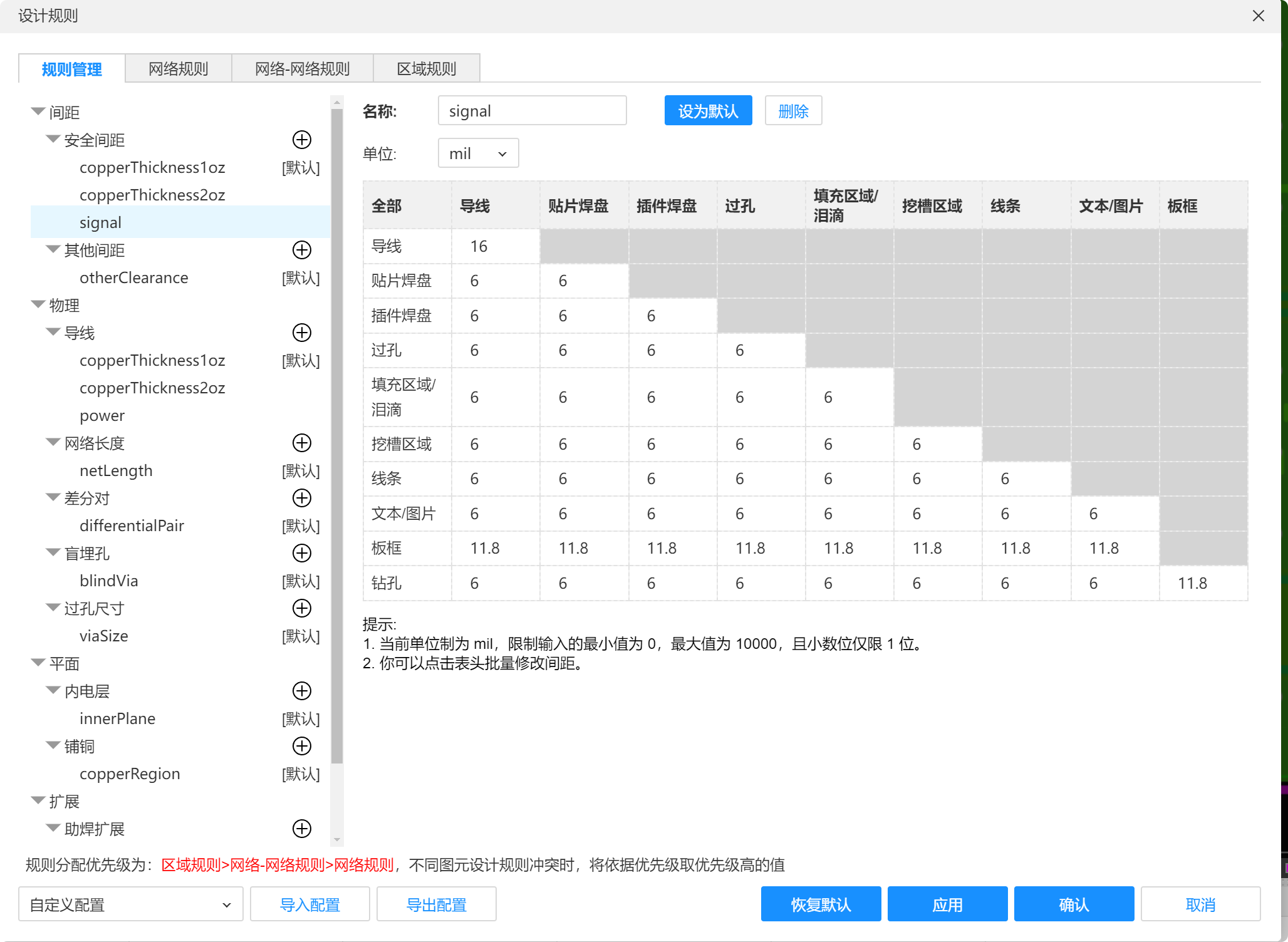
Task: Add a new 安全间距 rule with plus icon
Action: 302,140
